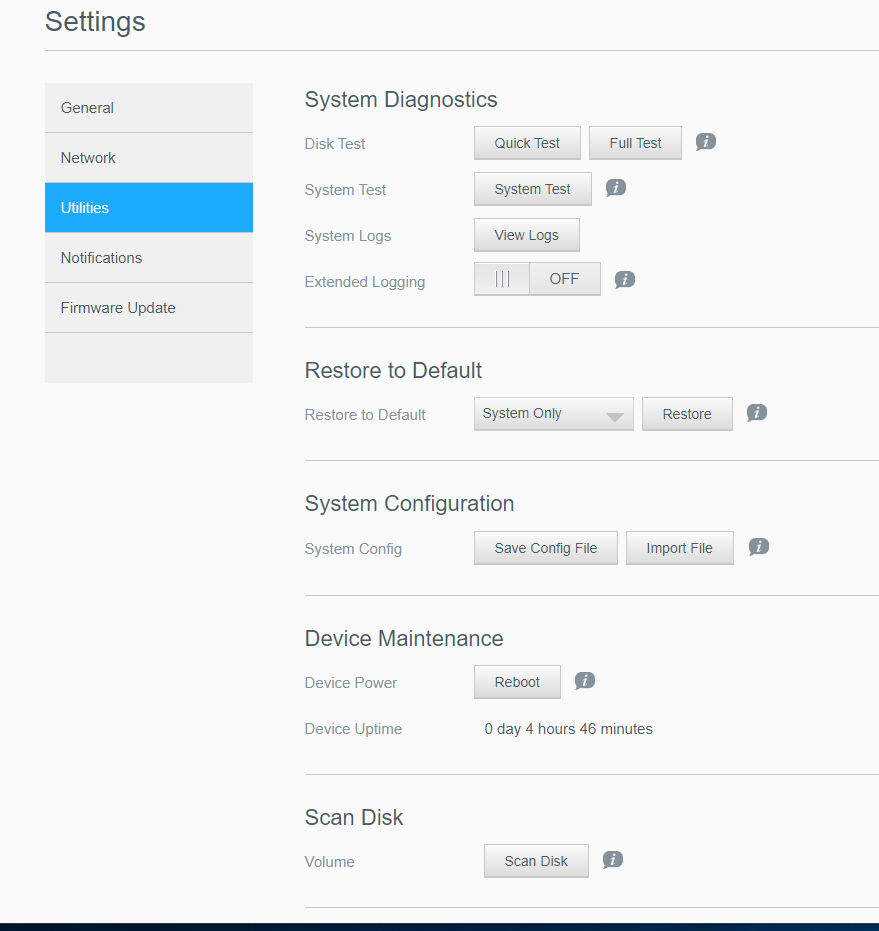The height and width of the screenshot is (931, 879).
Task: Open the General settings tab
Action: [149, 108]
